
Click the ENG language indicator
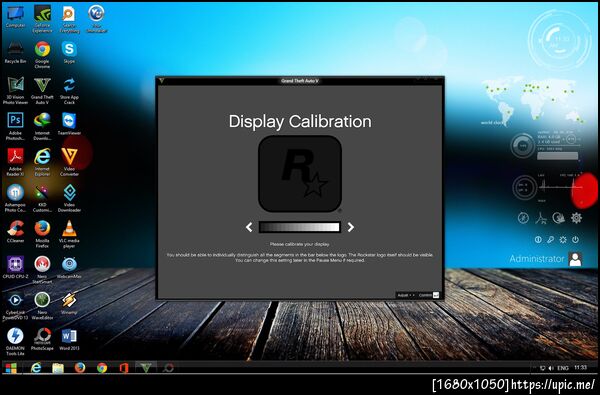(562, 368)
